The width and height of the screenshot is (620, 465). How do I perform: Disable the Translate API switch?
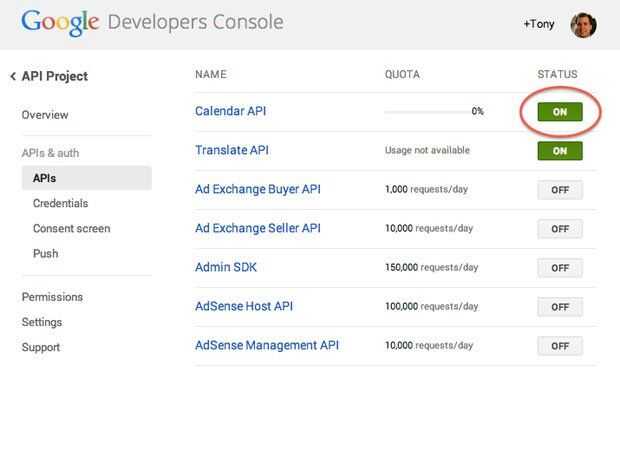tap(560, 151)
